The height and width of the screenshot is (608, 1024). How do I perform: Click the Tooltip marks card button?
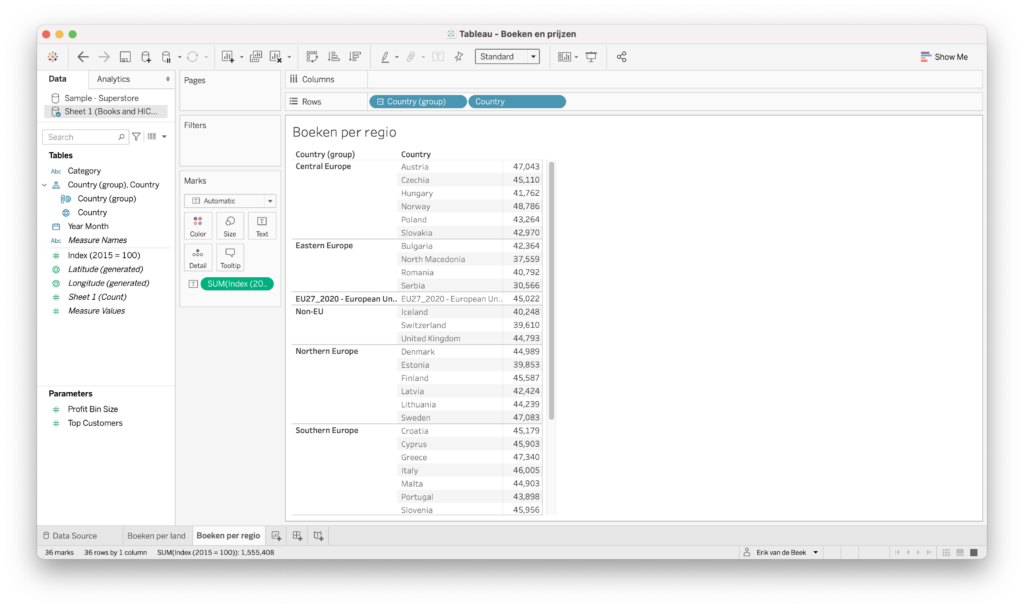pos(230,258)
